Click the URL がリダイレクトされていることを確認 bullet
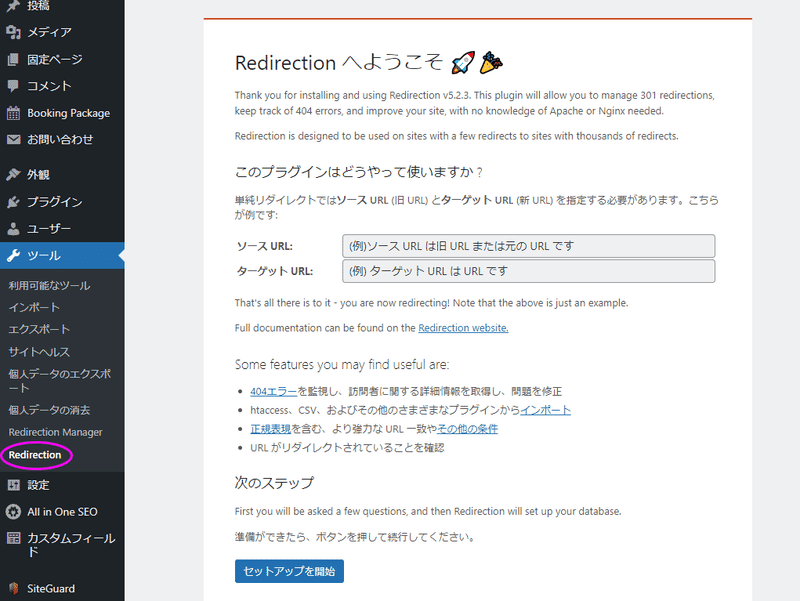The image size is (800, 601). pyautogui.click(x=347, y=448)
